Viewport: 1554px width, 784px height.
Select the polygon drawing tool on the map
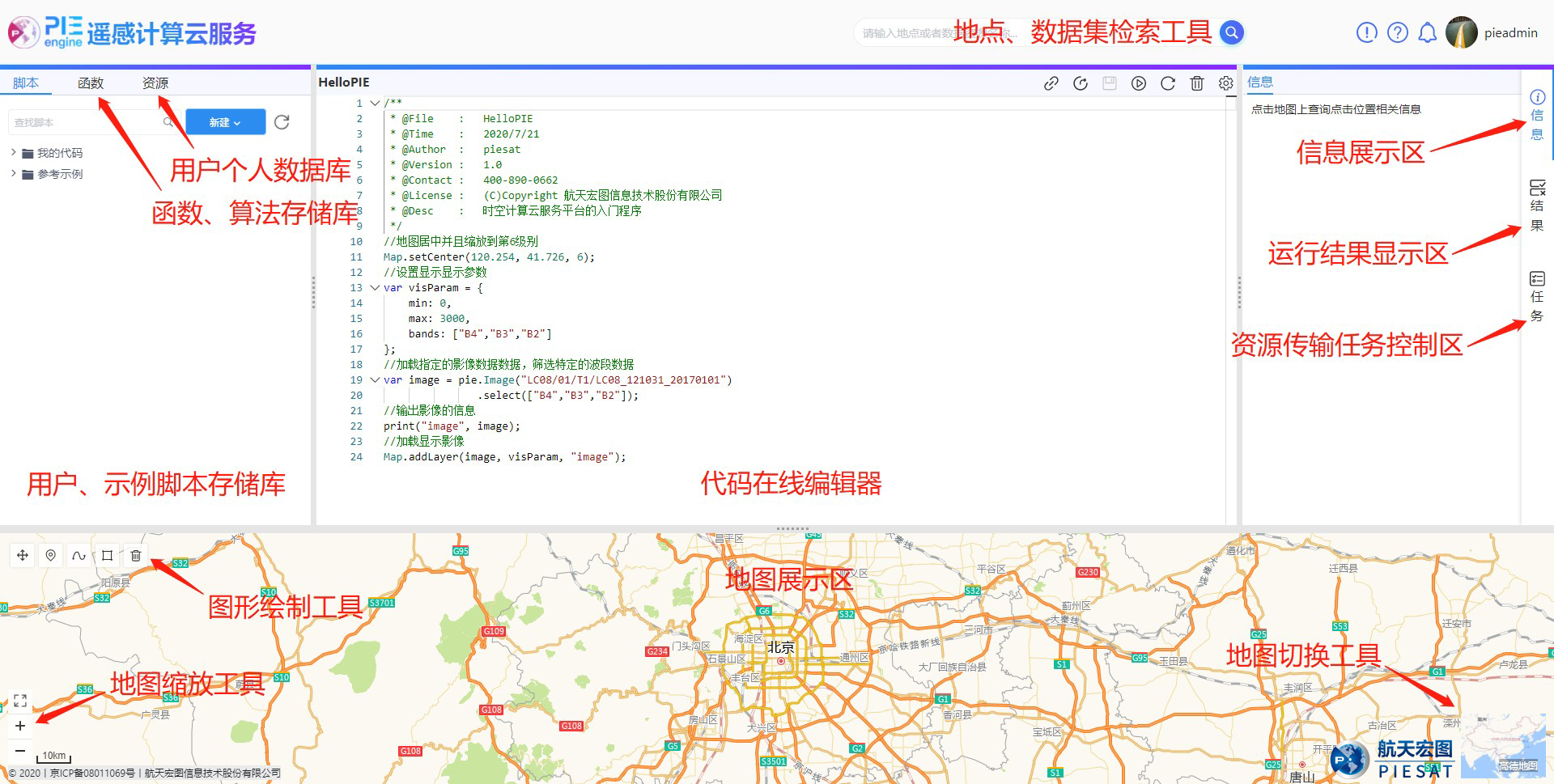107,555
